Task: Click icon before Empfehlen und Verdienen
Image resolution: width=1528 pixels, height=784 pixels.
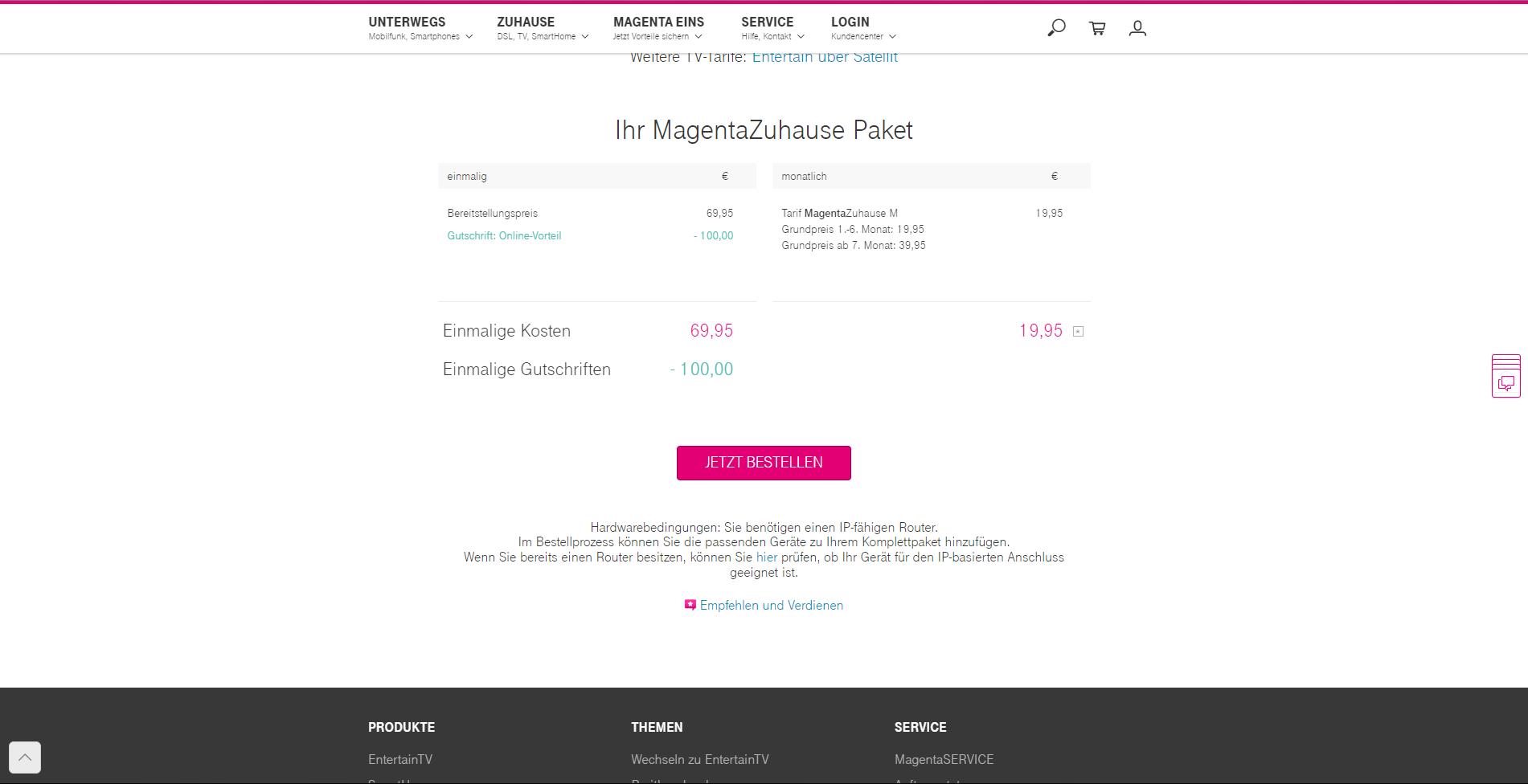Action: 690,605
